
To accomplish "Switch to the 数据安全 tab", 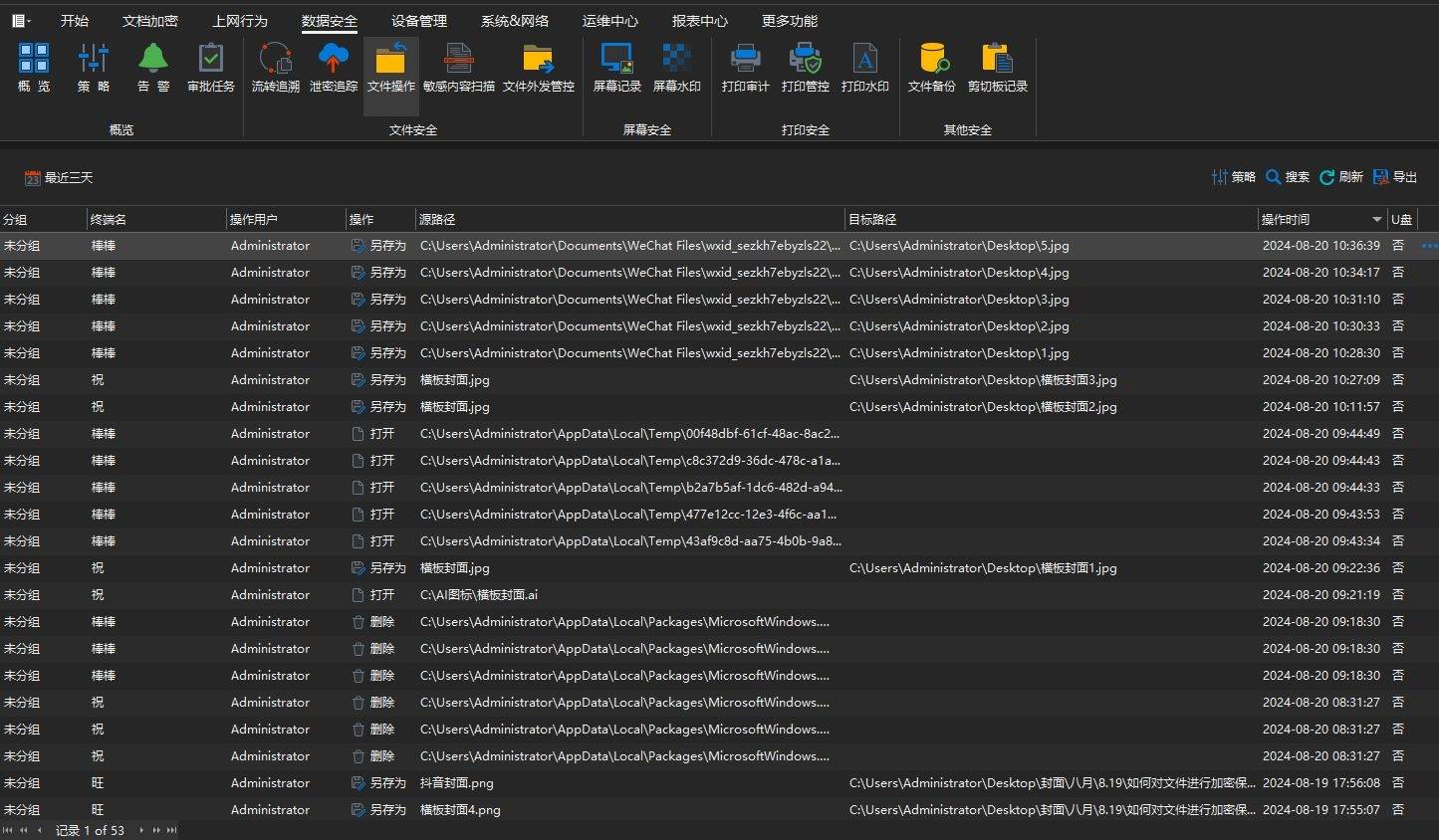I will pyautogui.click(x=330, y=20).
